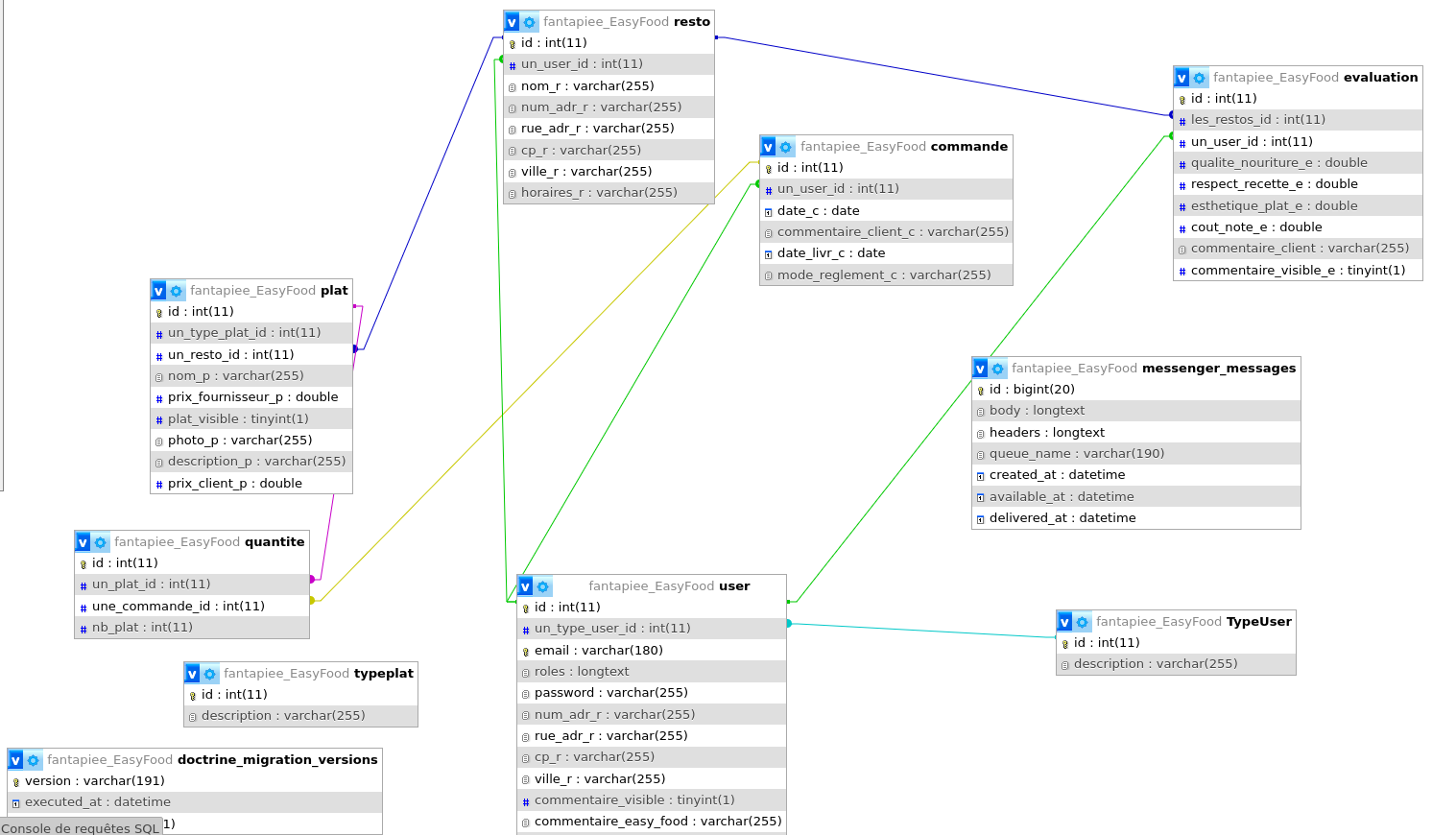Click key icon beside email in user table
The width and height of the screenshot is (1456, 835).
pyautogui.click(x=526, y=652)
